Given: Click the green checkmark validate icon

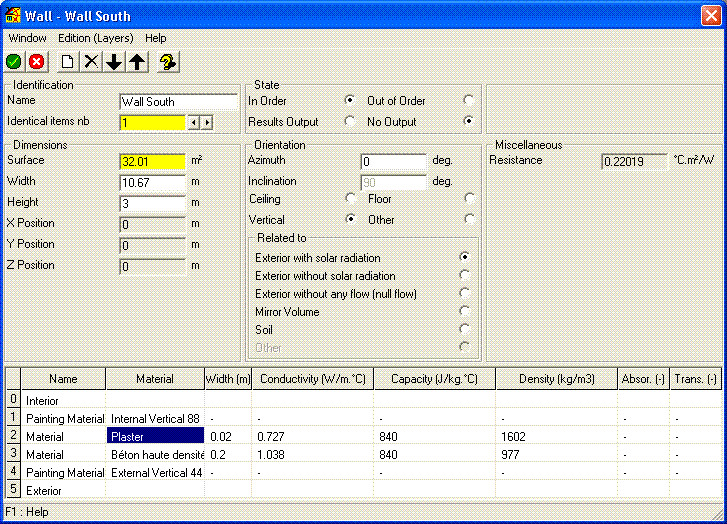Looking at the screenshot, I should coord(14,62).
